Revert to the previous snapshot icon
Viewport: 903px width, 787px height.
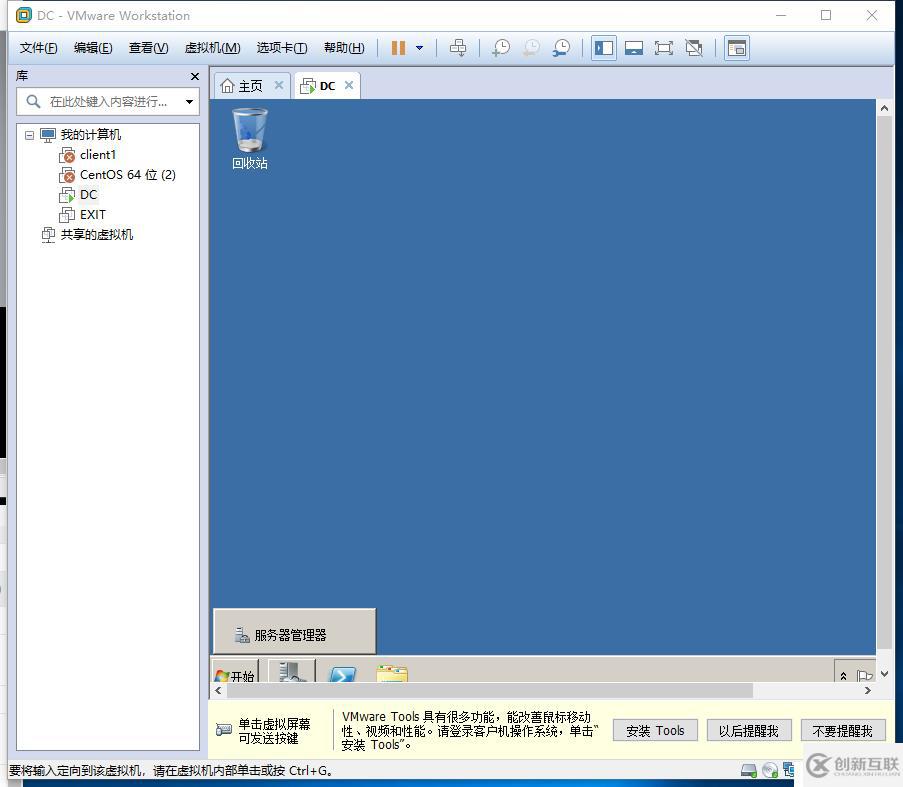(x=531, y=48)
